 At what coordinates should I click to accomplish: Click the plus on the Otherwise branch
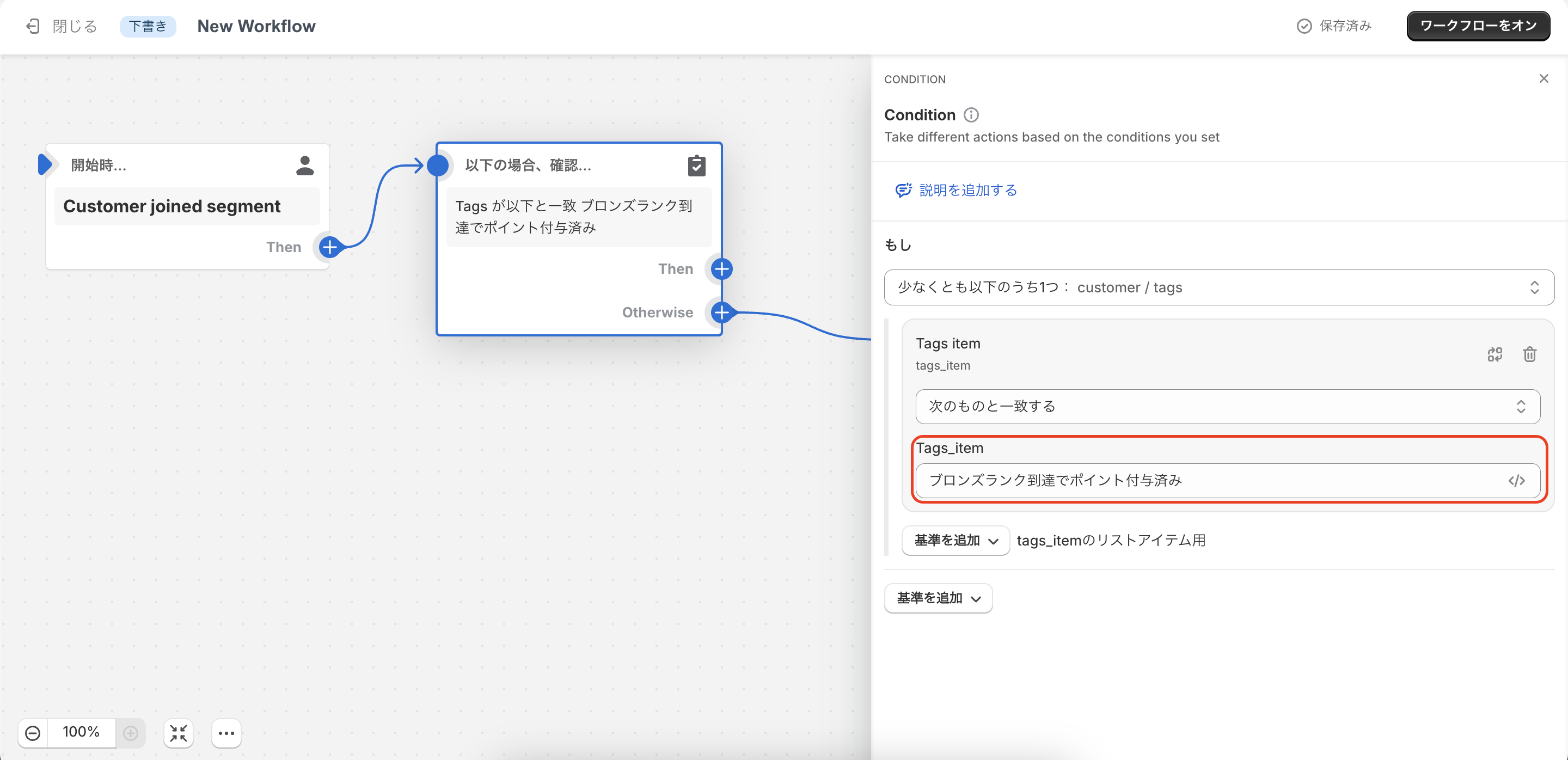click(x=721, y=312)
